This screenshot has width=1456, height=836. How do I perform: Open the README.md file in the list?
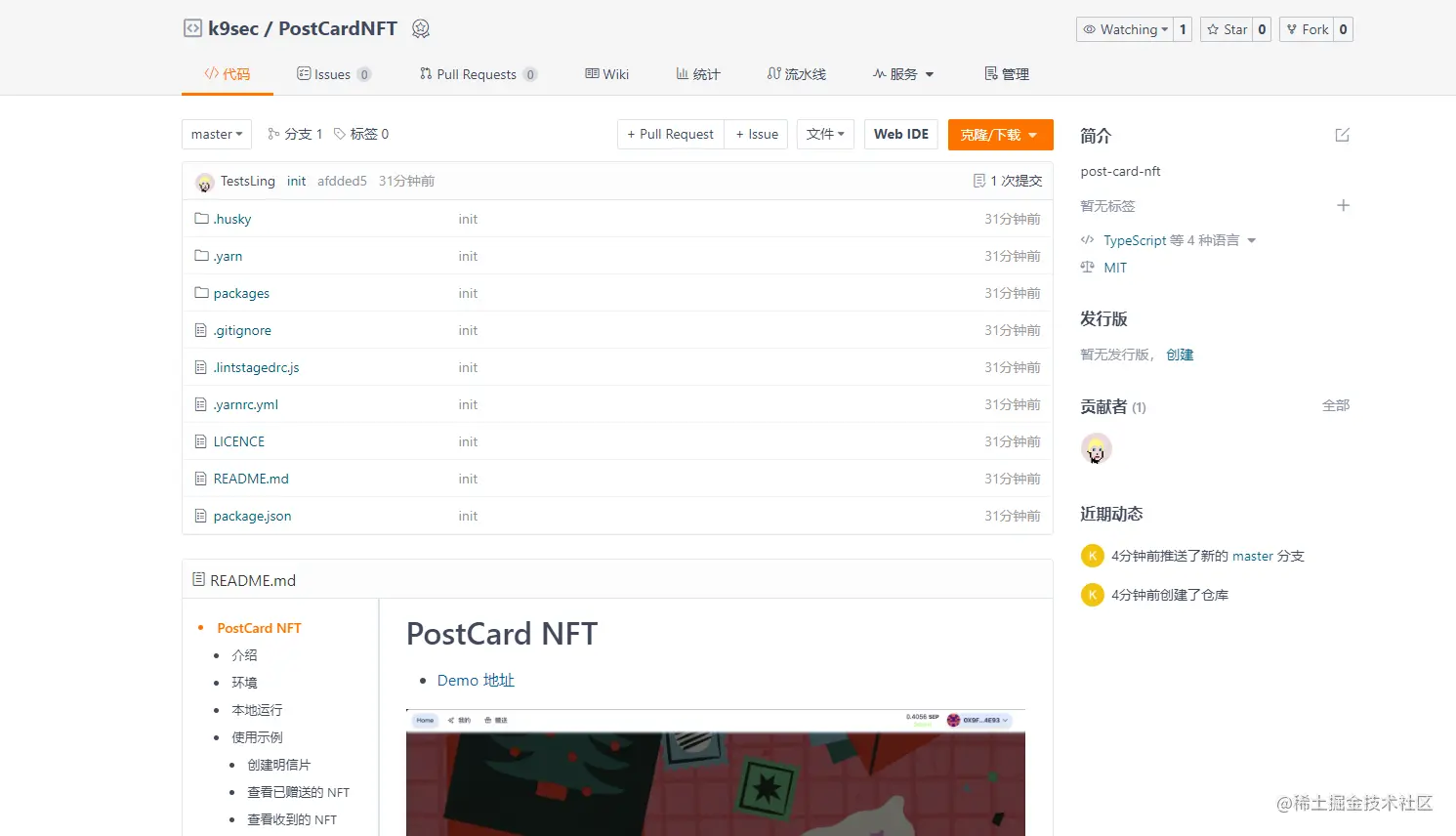coord(250,479)
